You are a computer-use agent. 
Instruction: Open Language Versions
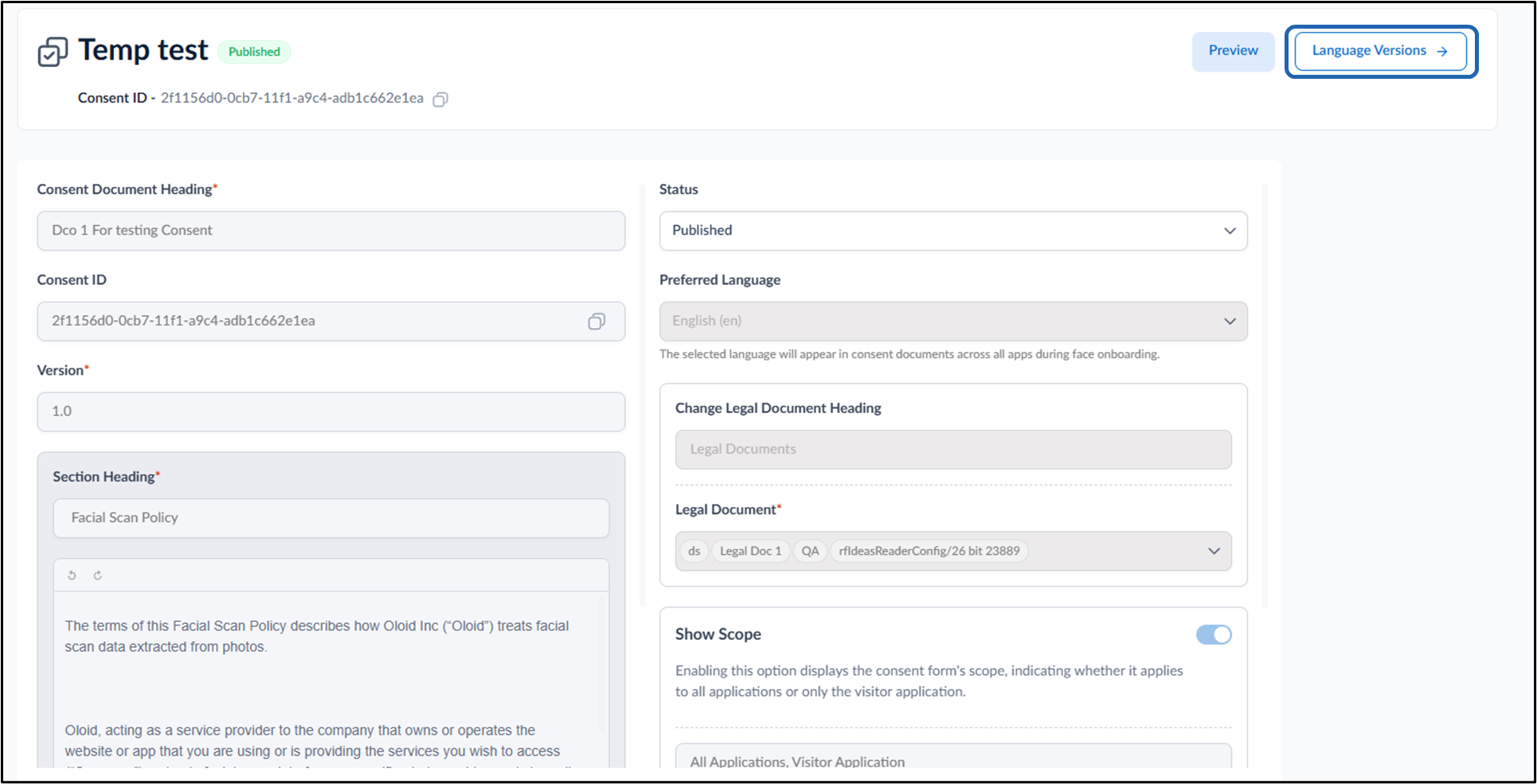1381,51
